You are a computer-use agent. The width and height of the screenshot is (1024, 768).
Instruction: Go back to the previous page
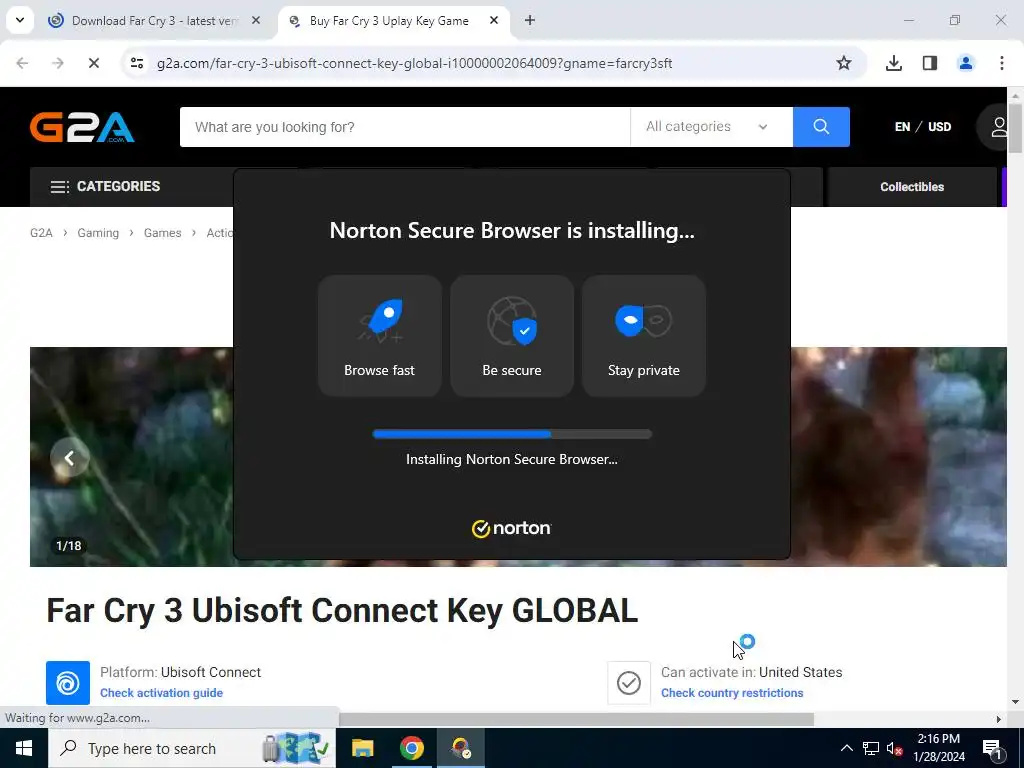[22, 63]
